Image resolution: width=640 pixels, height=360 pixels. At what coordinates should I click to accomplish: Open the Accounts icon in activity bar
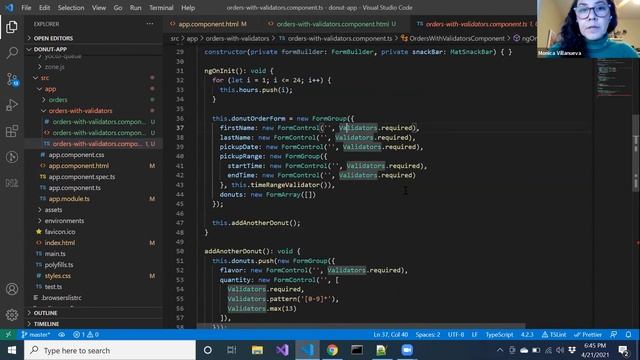[12, 289]
